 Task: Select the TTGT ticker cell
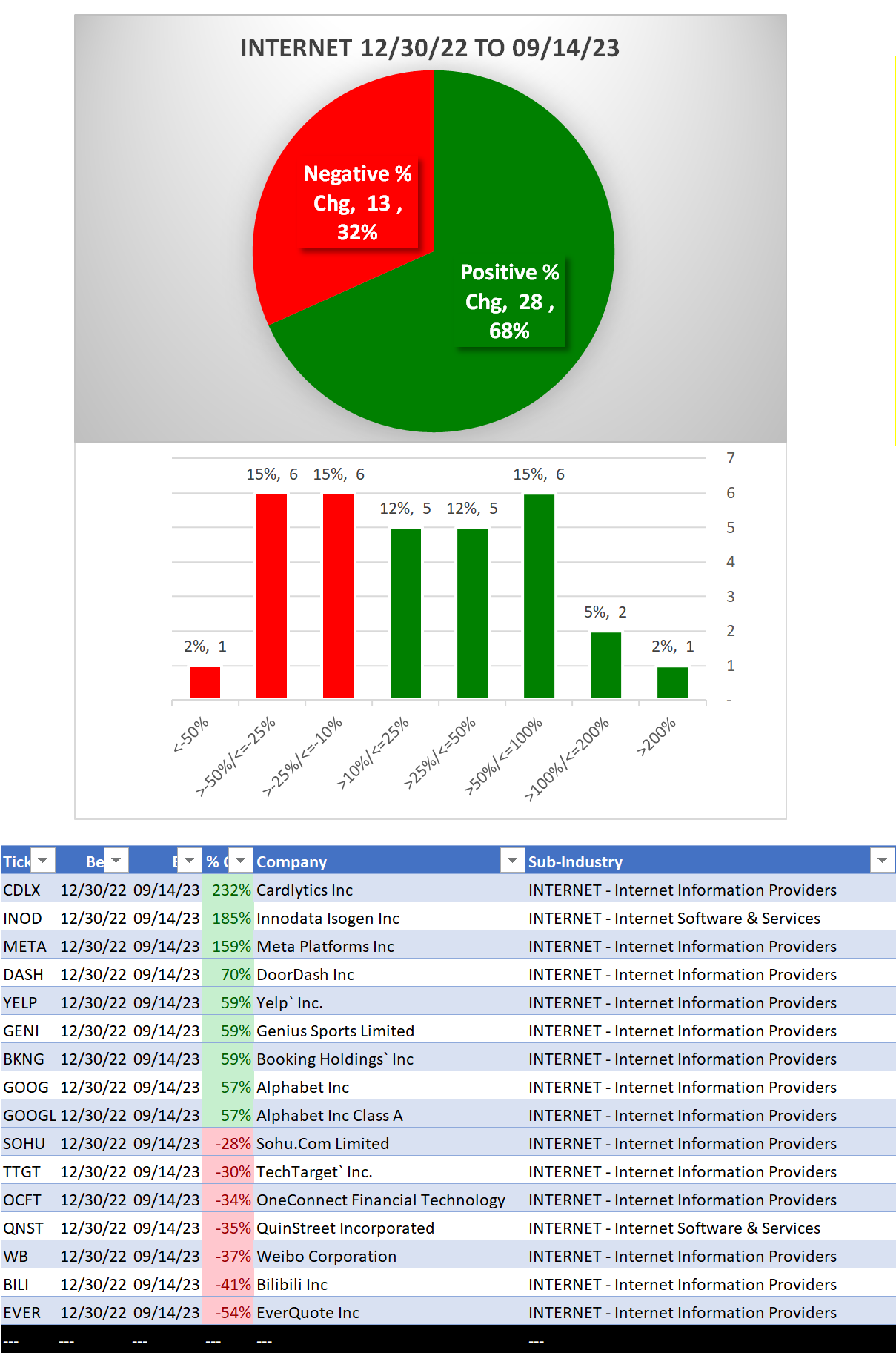click(29, 1171)
